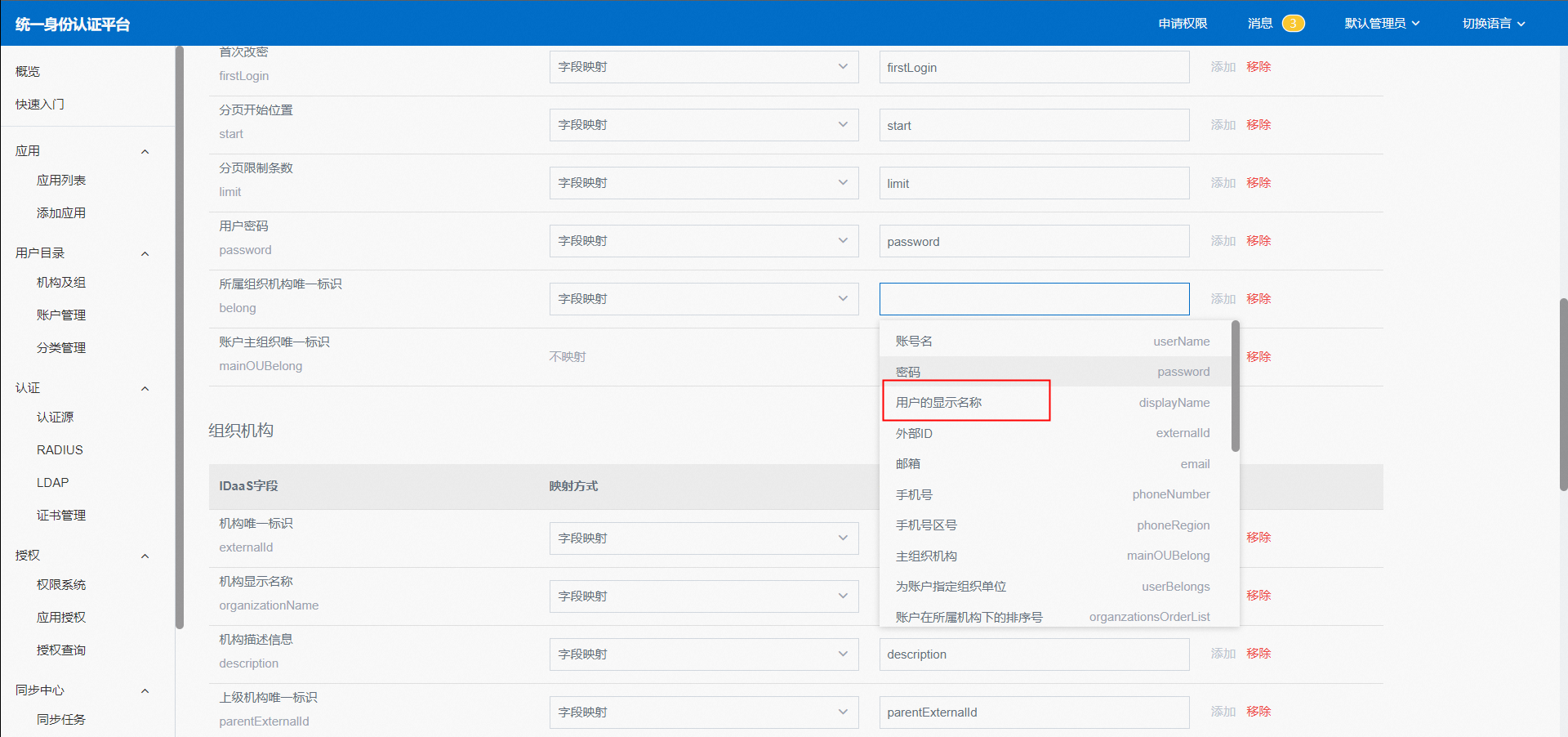Collapse the 同步中心 section chevron
This screenshot has height=737, width=1568.
[145, 690]
